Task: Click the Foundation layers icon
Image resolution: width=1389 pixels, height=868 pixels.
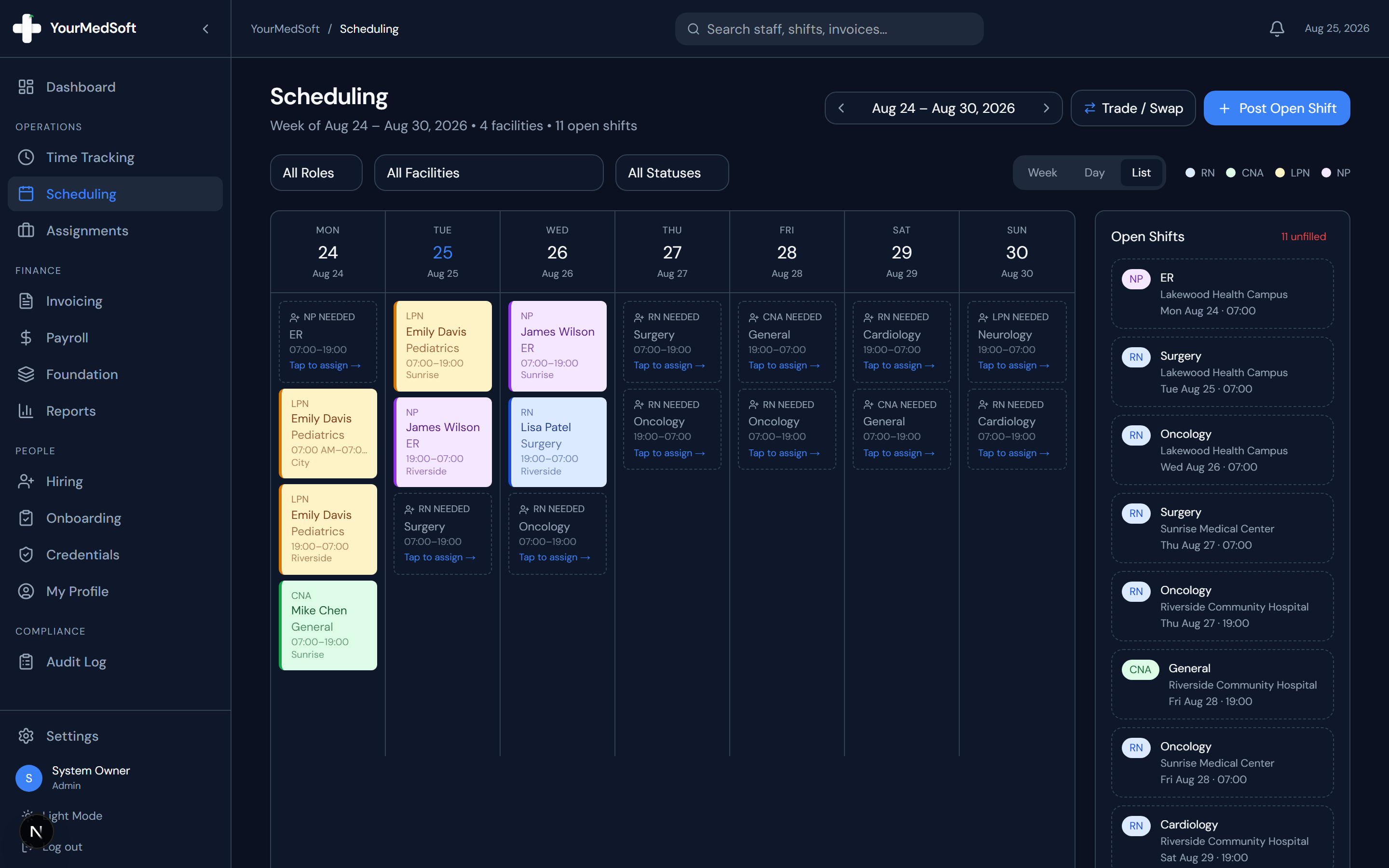Action: tap(26, 374)
